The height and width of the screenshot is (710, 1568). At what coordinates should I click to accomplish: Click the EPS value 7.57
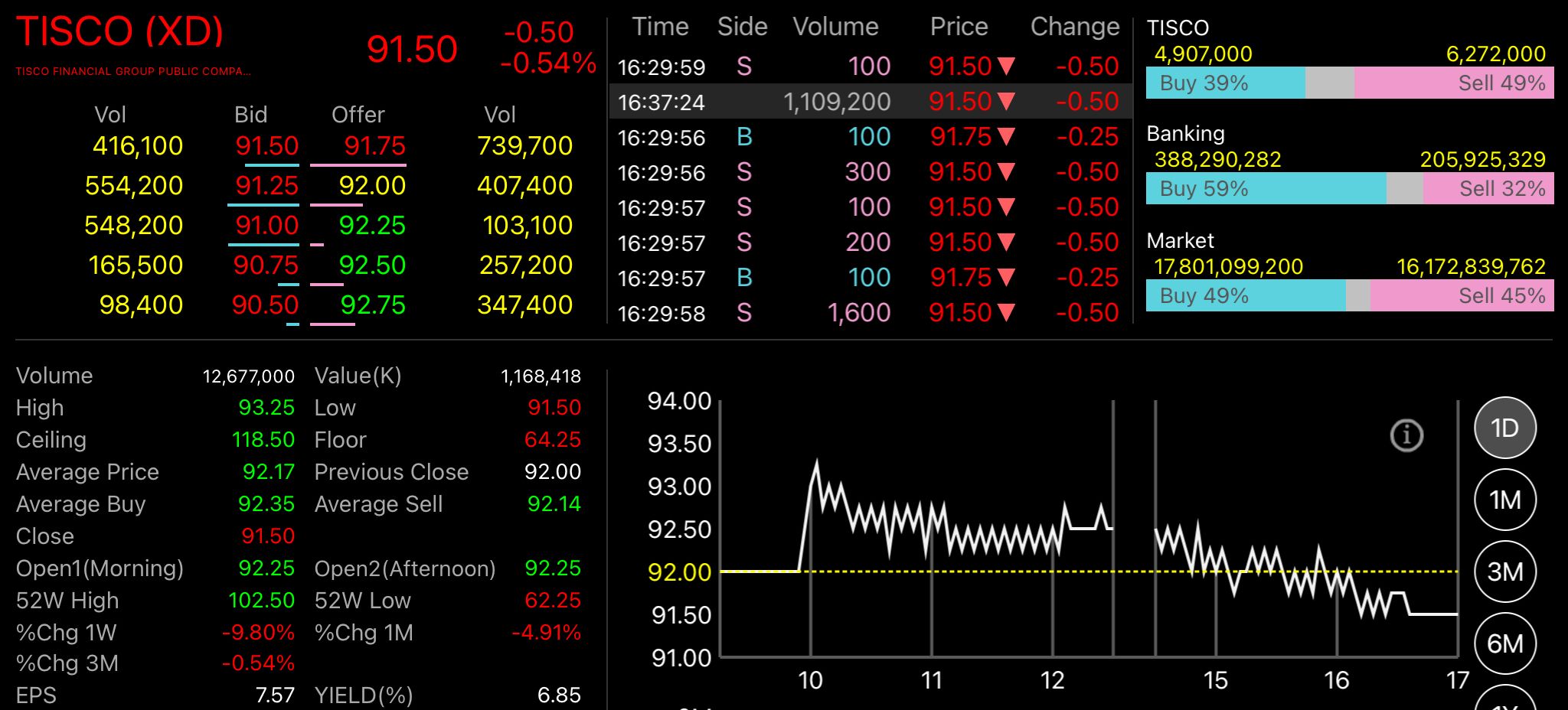275,695
